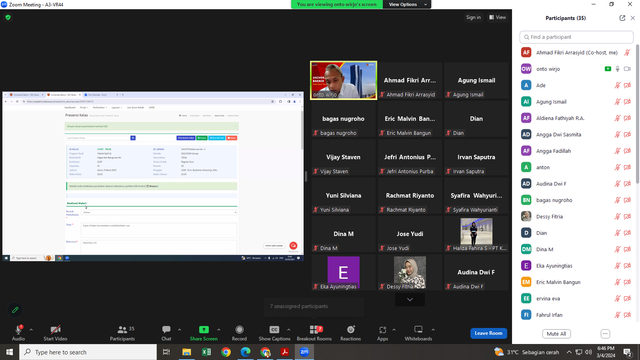Screen dimensions: 640x360
Task: Toggle Show Captions CC icon
Action: (x=274, y=329)
